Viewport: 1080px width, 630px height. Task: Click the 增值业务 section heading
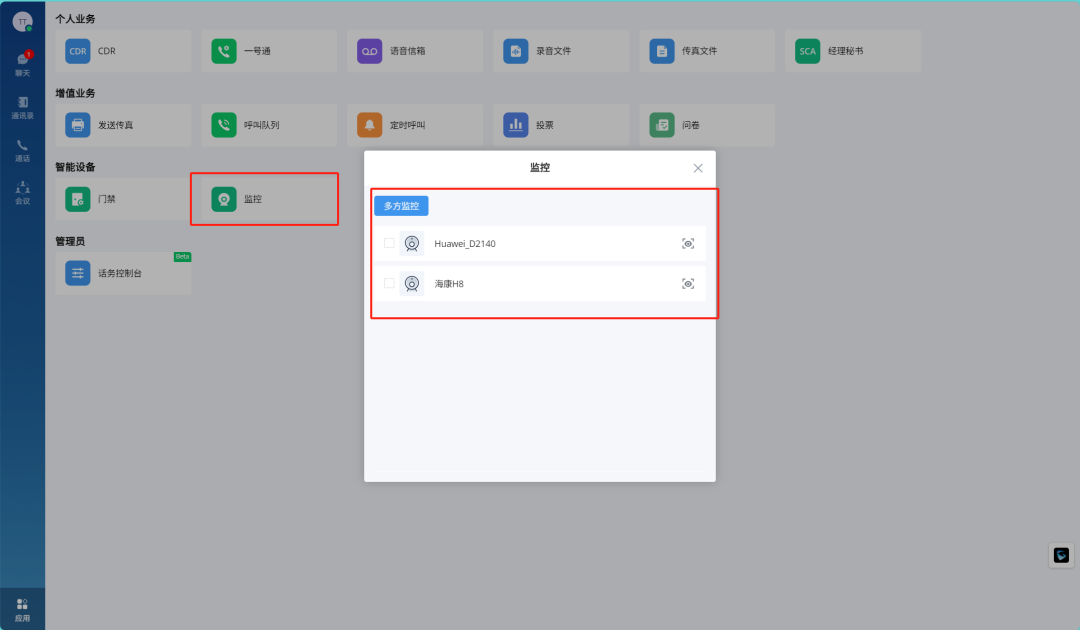tap(75, 93)
